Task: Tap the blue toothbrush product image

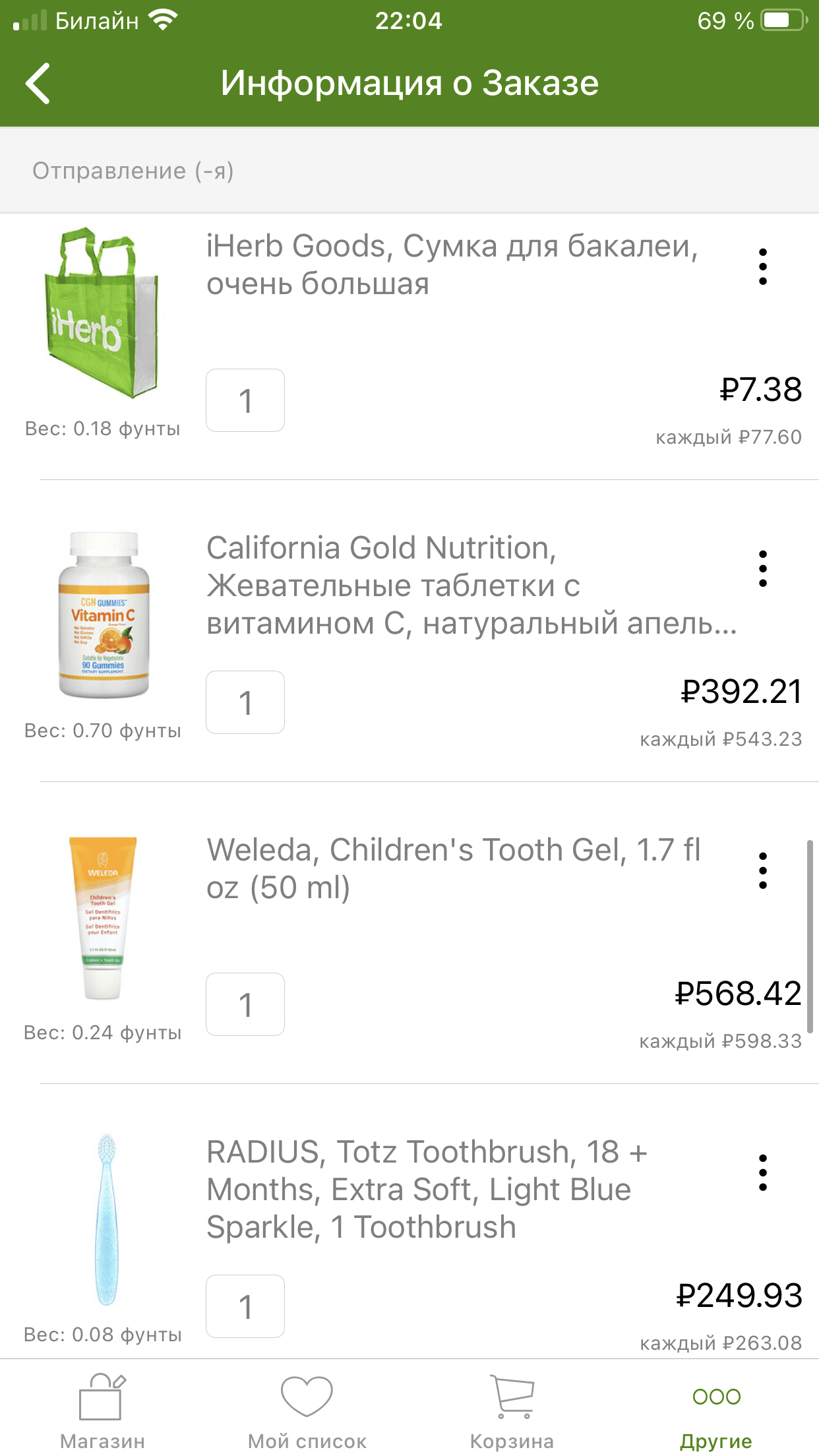Action: point(106,1219)
